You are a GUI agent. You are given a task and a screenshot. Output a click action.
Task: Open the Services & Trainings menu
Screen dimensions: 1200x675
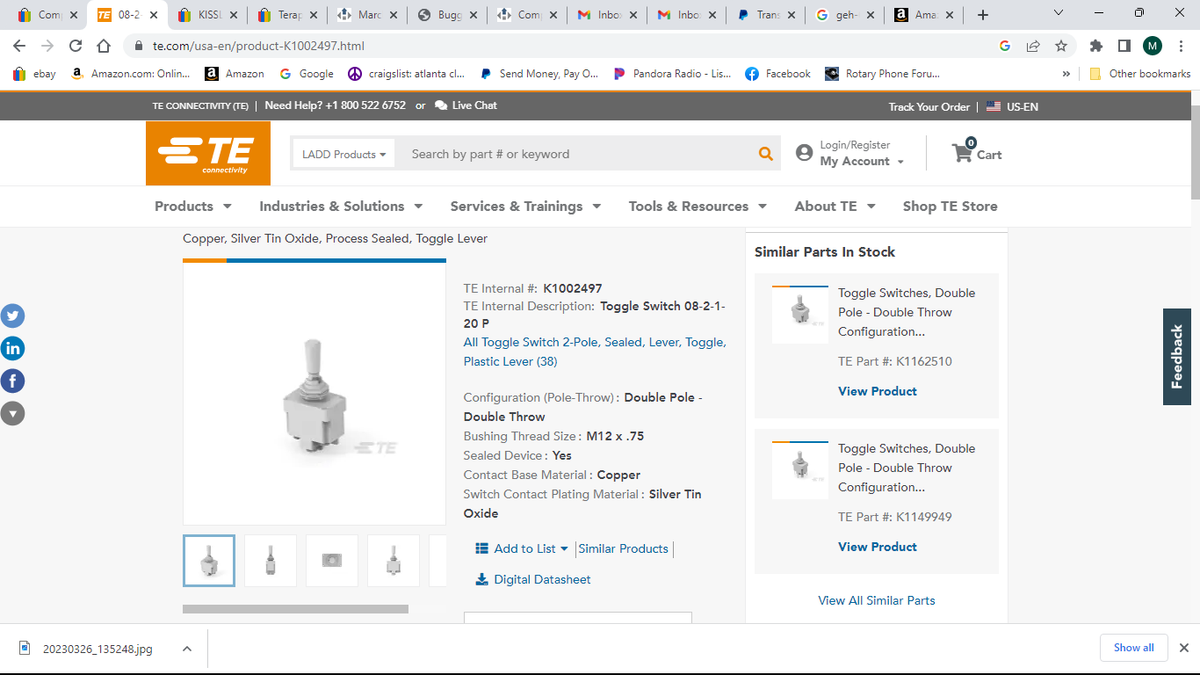point(526,206)
